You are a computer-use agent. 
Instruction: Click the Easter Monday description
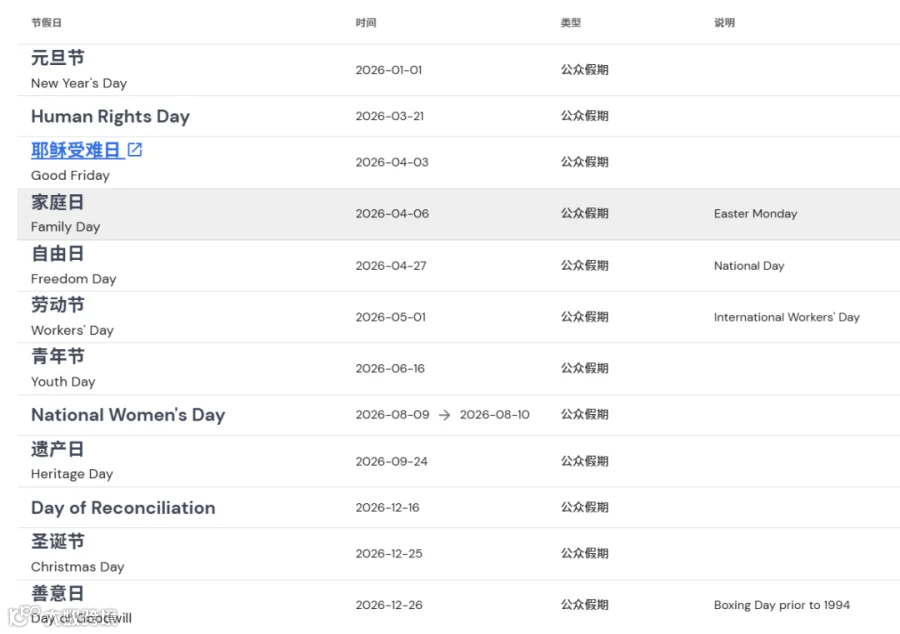click(755, 214)
